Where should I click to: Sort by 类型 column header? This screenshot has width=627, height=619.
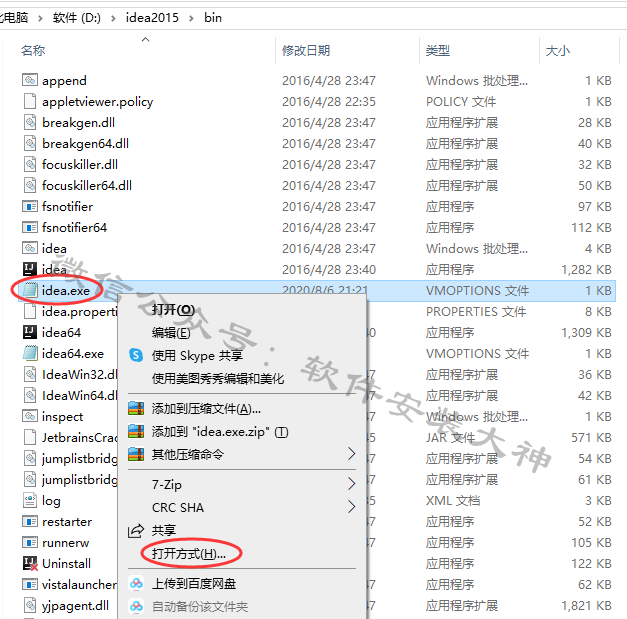click(x=438, y=50)
